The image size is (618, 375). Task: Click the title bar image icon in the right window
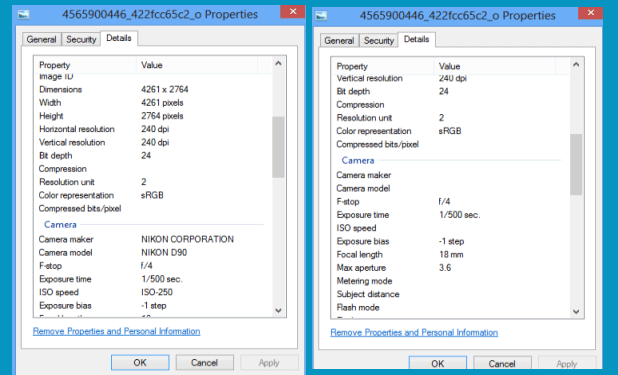[321, 16]
